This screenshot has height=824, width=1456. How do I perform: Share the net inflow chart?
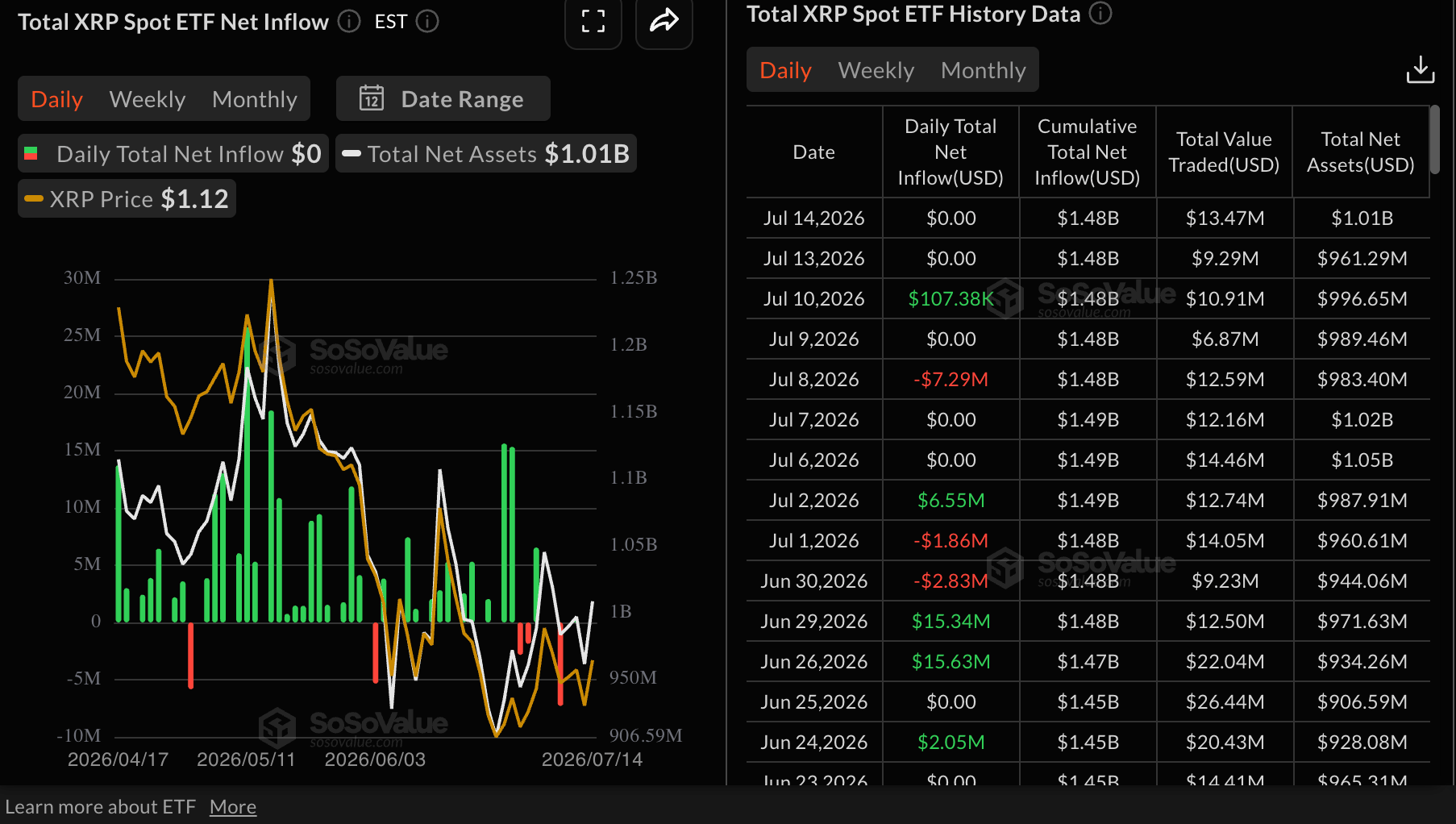(664, 21)
